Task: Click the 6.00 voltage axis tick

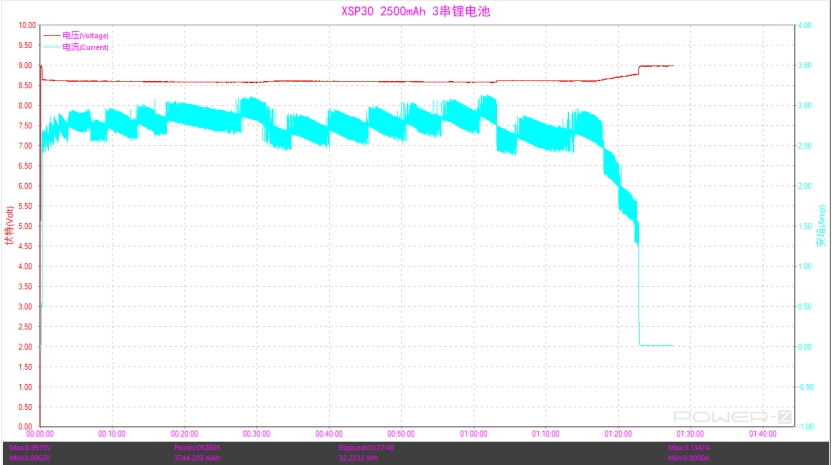Action: click(25, 186)
